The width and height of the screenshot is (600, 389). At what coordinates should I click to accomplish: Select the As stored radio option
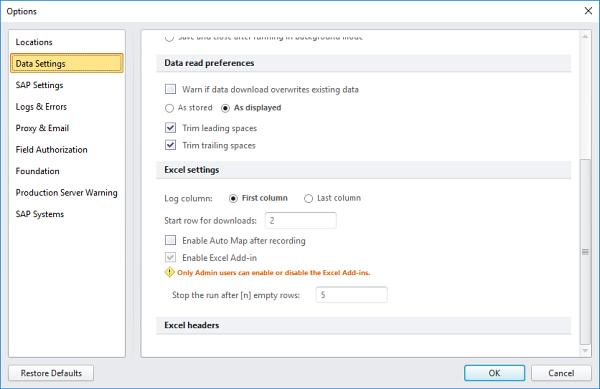pos(169,108)
